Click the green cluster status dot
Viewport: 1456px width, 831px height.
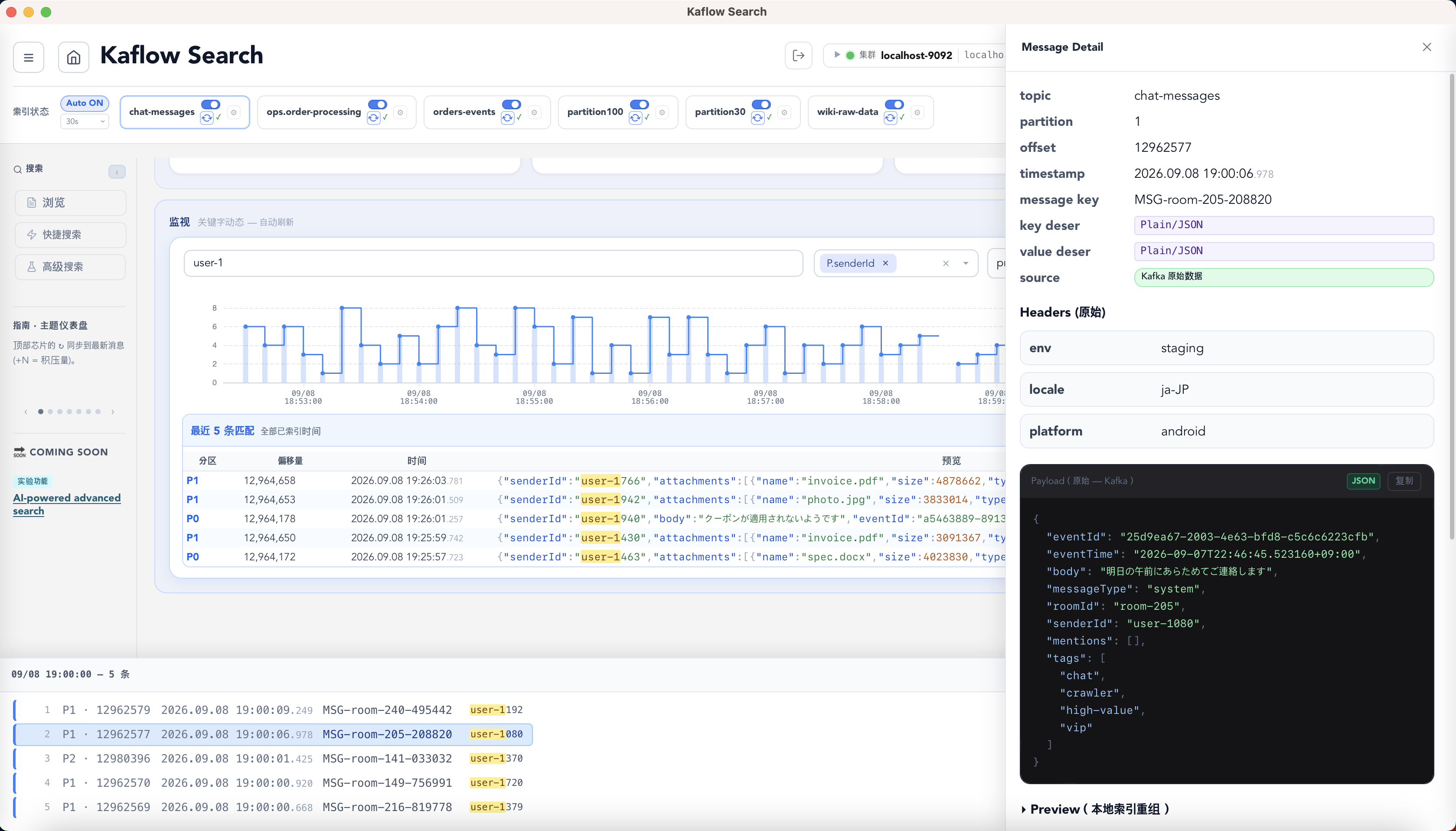point(850,56)
